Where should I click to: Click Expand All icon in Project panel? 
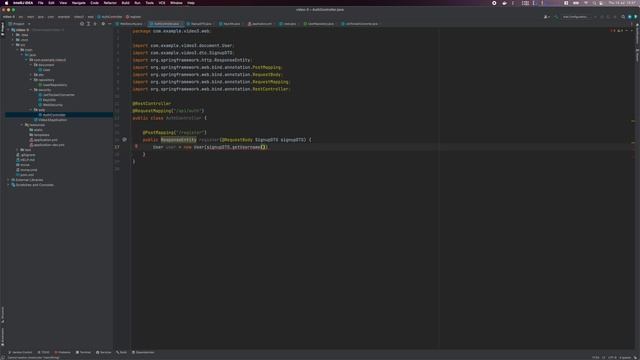88,24
